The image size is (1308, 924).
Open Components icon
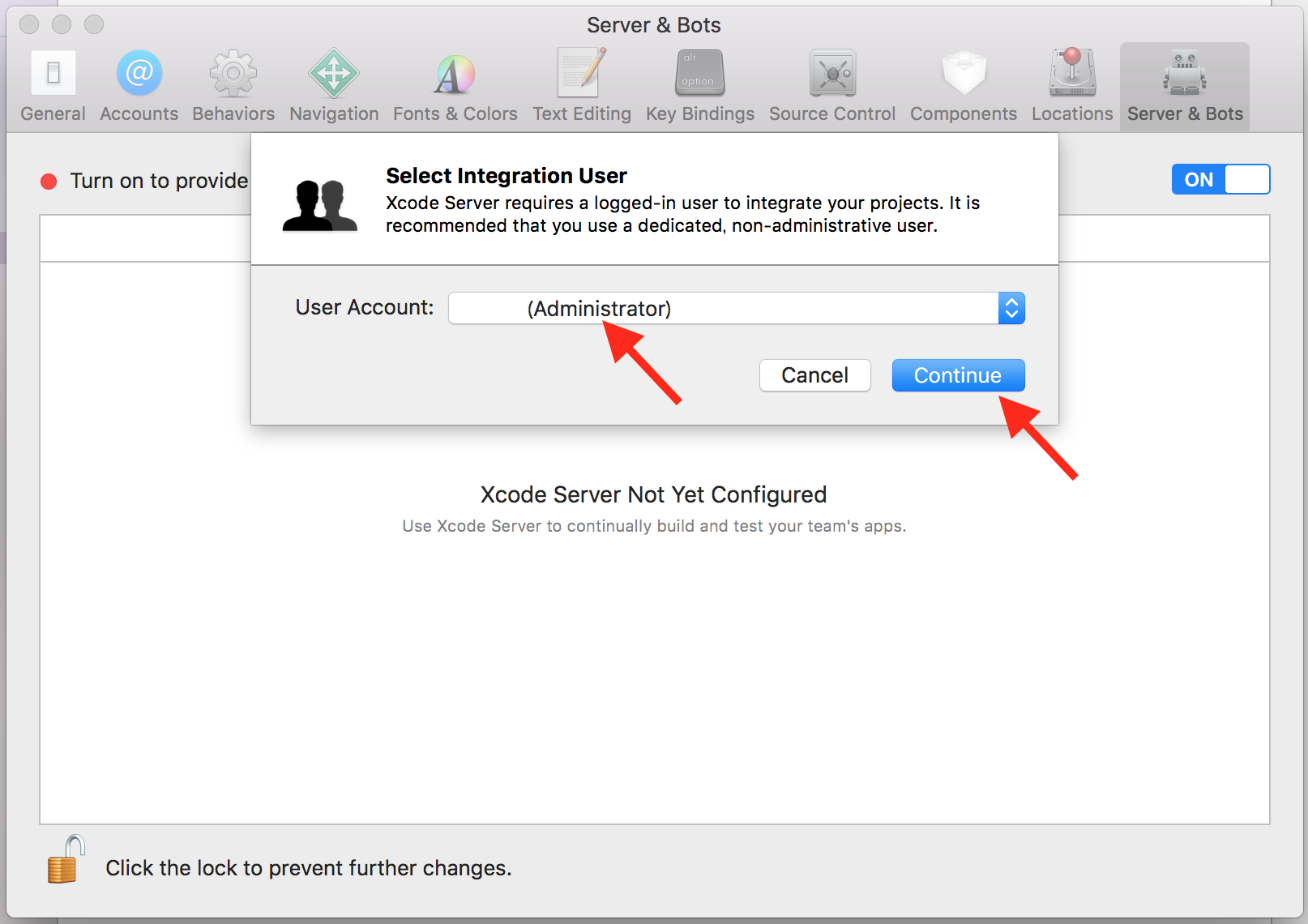point(964,73)
